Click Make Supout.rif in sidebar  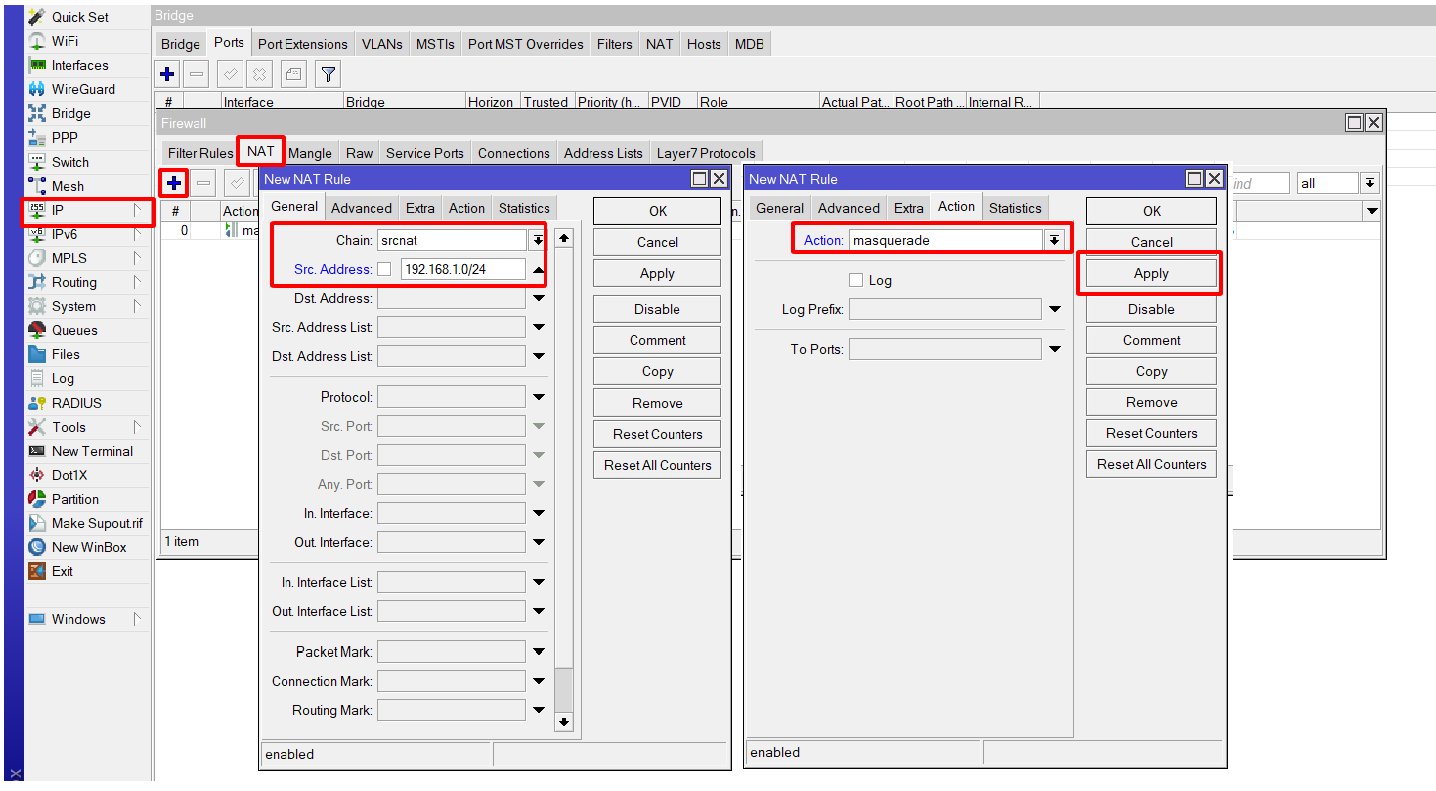(97, 523)
